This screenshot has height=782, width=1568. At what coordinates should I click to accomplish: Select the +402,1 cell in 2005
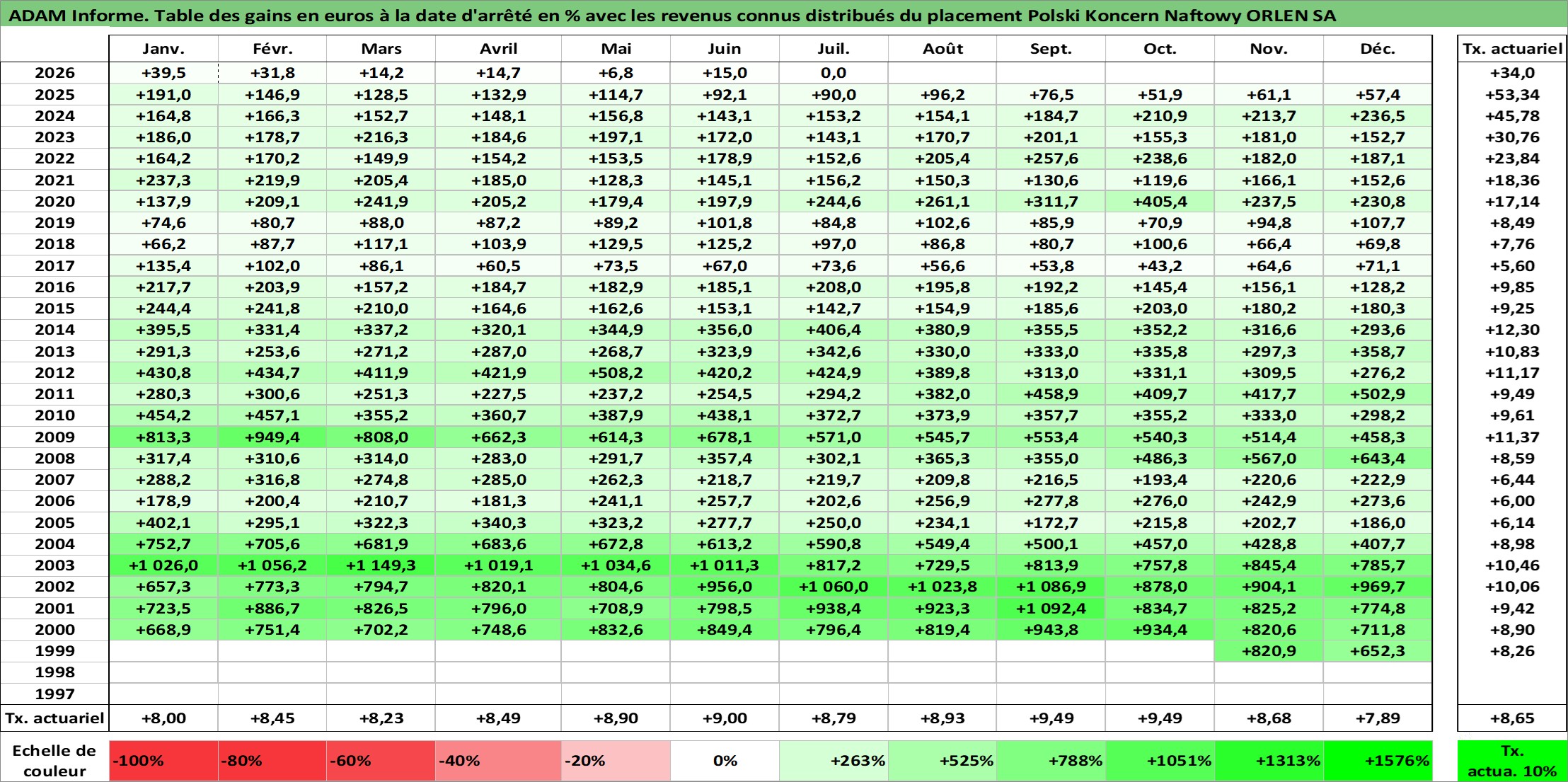click(163, 522)
